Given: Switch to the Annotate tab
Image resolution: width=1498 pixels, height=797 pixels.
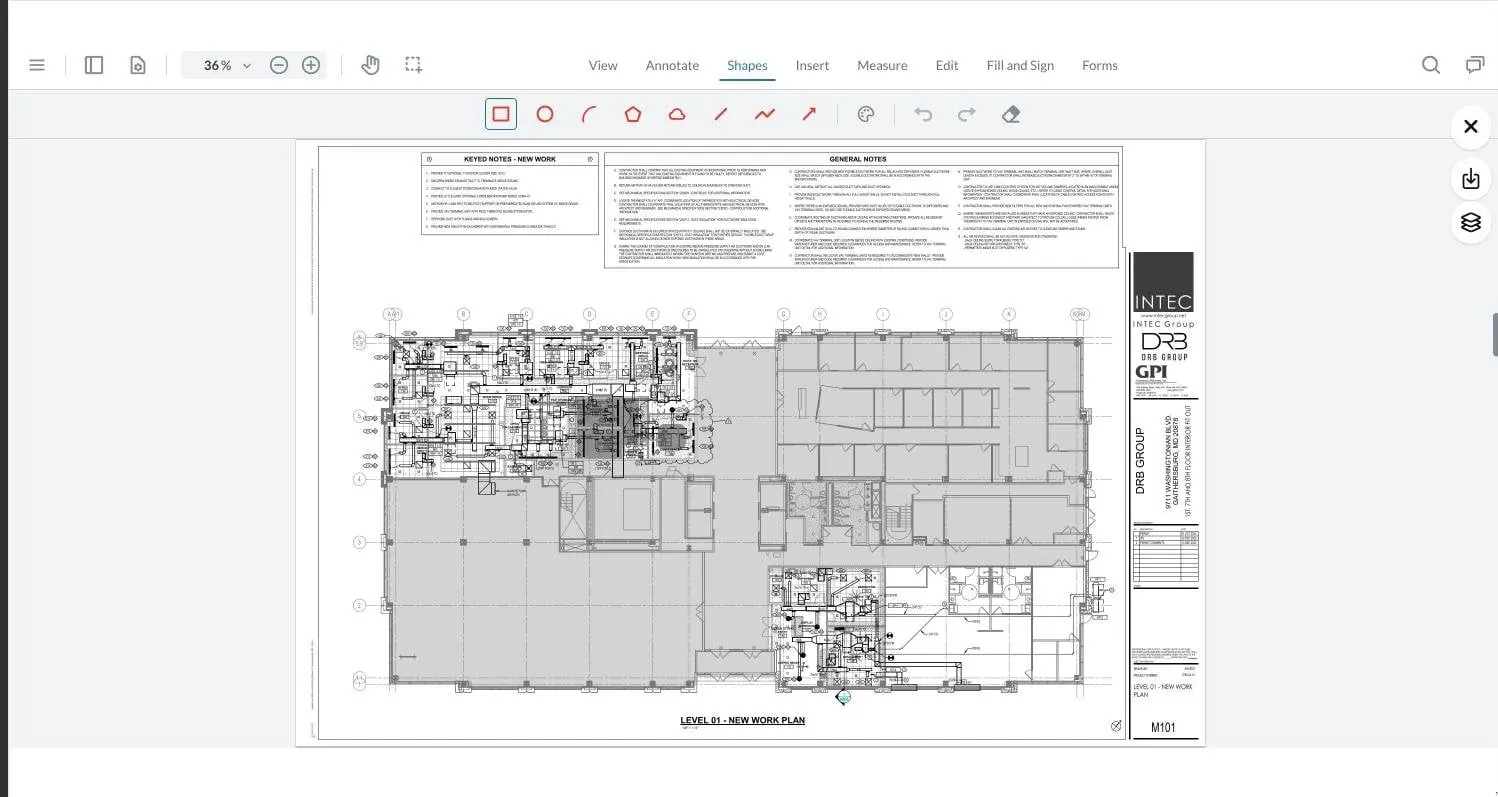Looking at the screenshot, I should tap(672, 65).
